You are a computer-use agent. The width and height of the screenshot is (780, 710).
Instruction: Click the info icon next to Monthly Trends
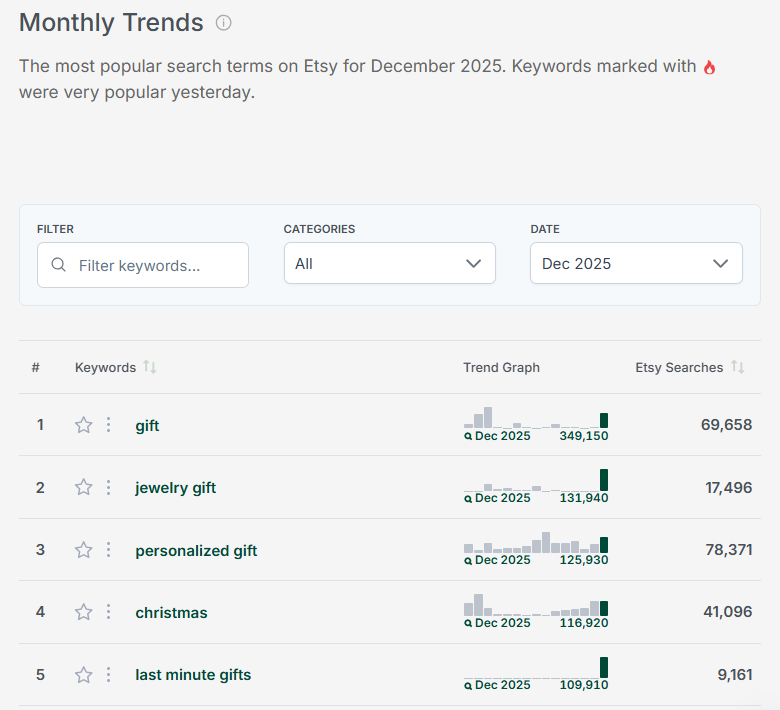click(x=223, y=23)
